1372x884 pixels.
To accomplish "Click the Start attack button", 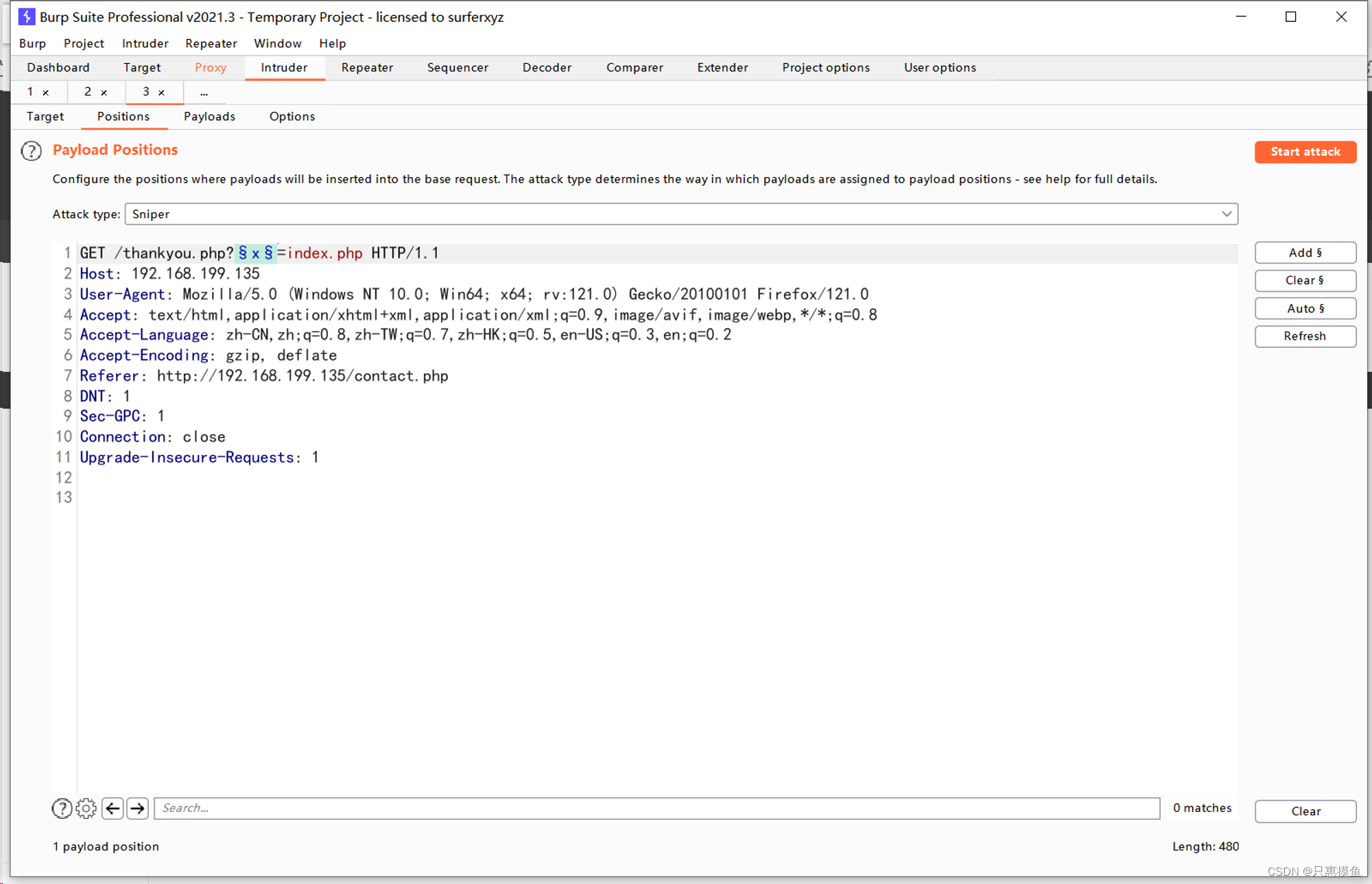I will point(1305,151).
